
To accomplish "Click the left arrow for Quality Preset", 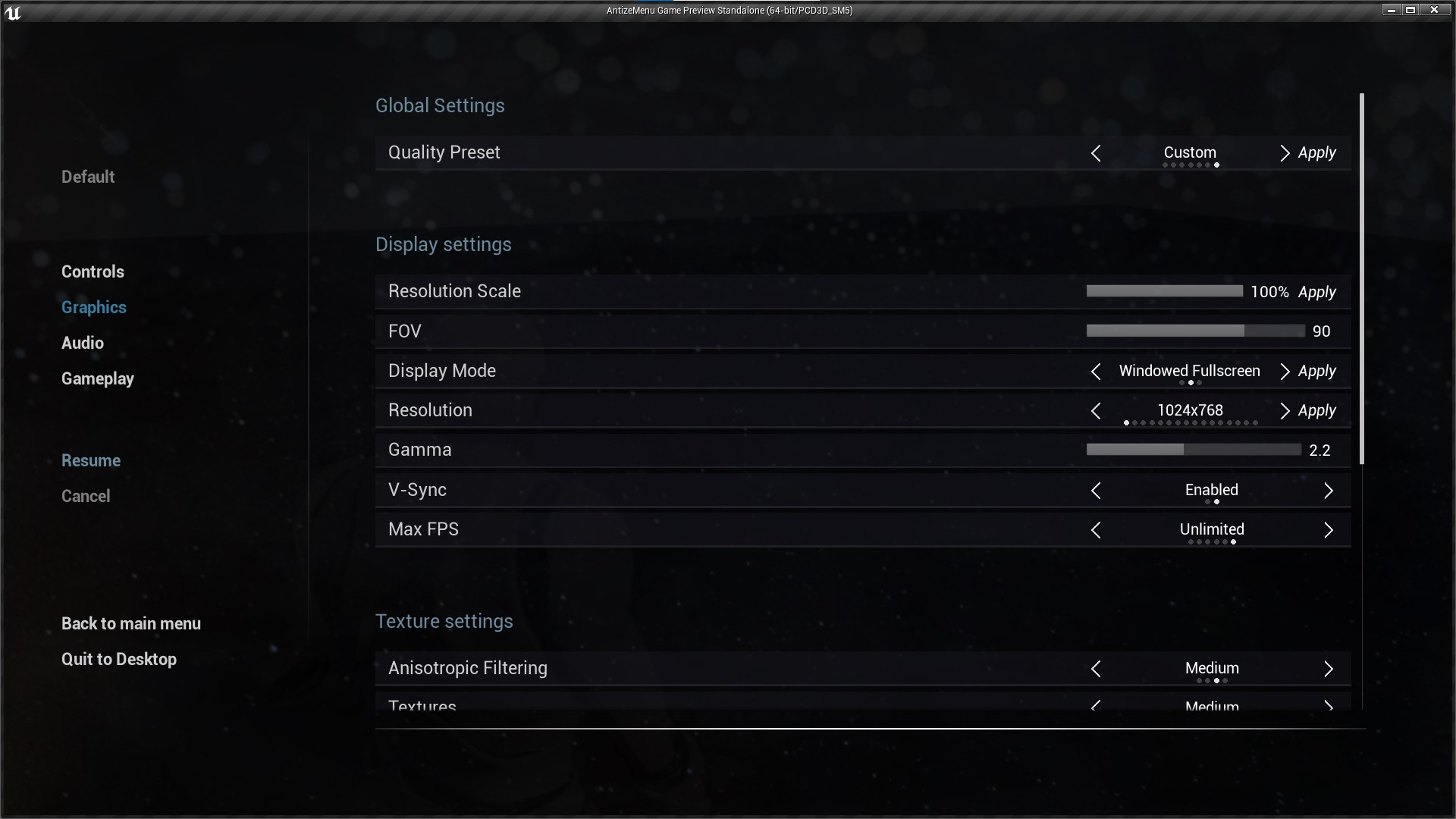I will tap(1096, 153).
